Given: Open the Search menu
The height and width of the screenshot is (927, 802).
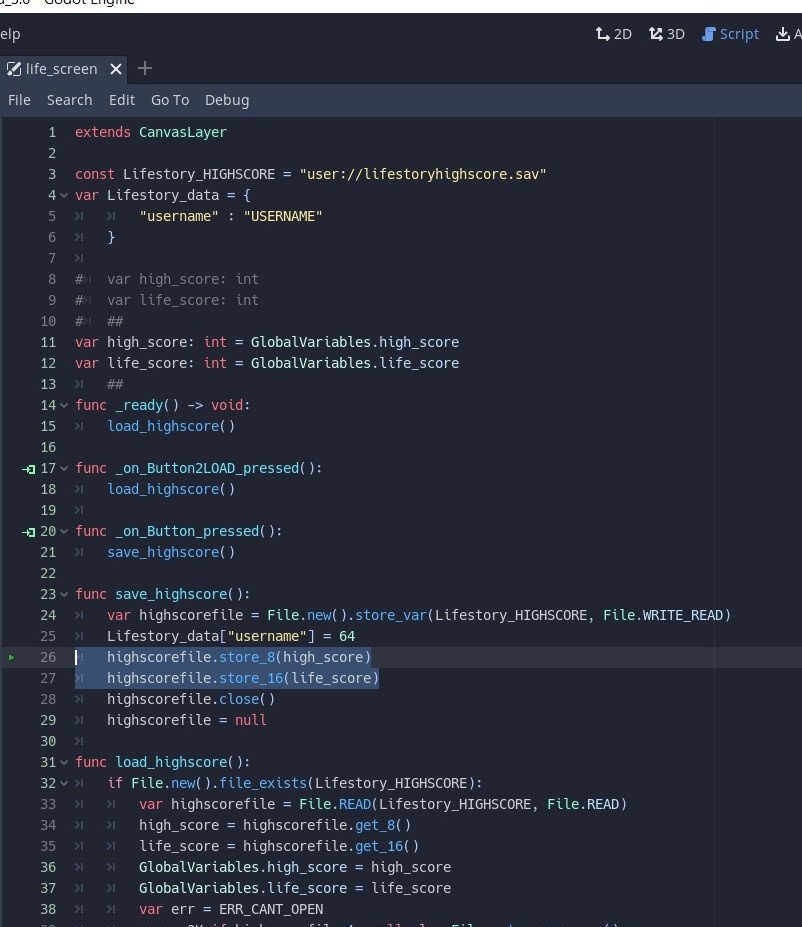Looking at the screenshot, I should pyautogui.click(x=69, y=100).
